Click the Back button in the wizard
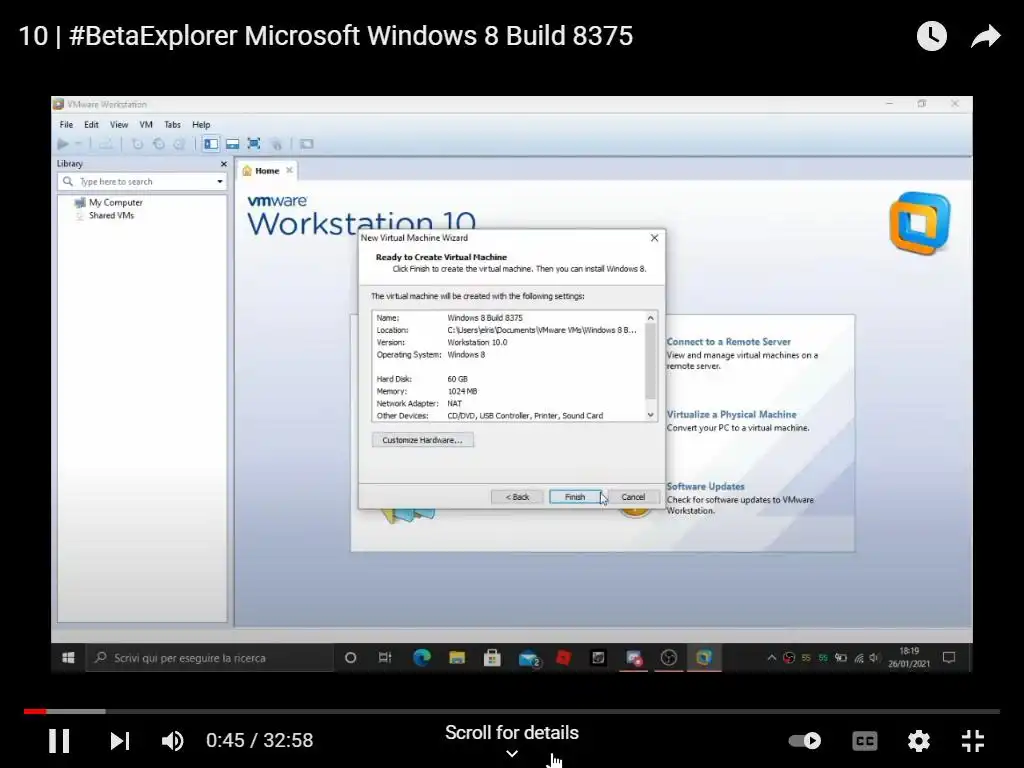 click(x=517, y=497)
